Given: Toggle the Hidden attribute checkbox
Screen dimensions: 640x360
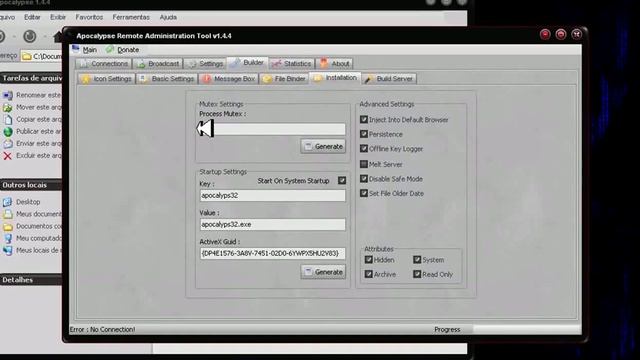Looking at the screenshot, I should (369, 260).
